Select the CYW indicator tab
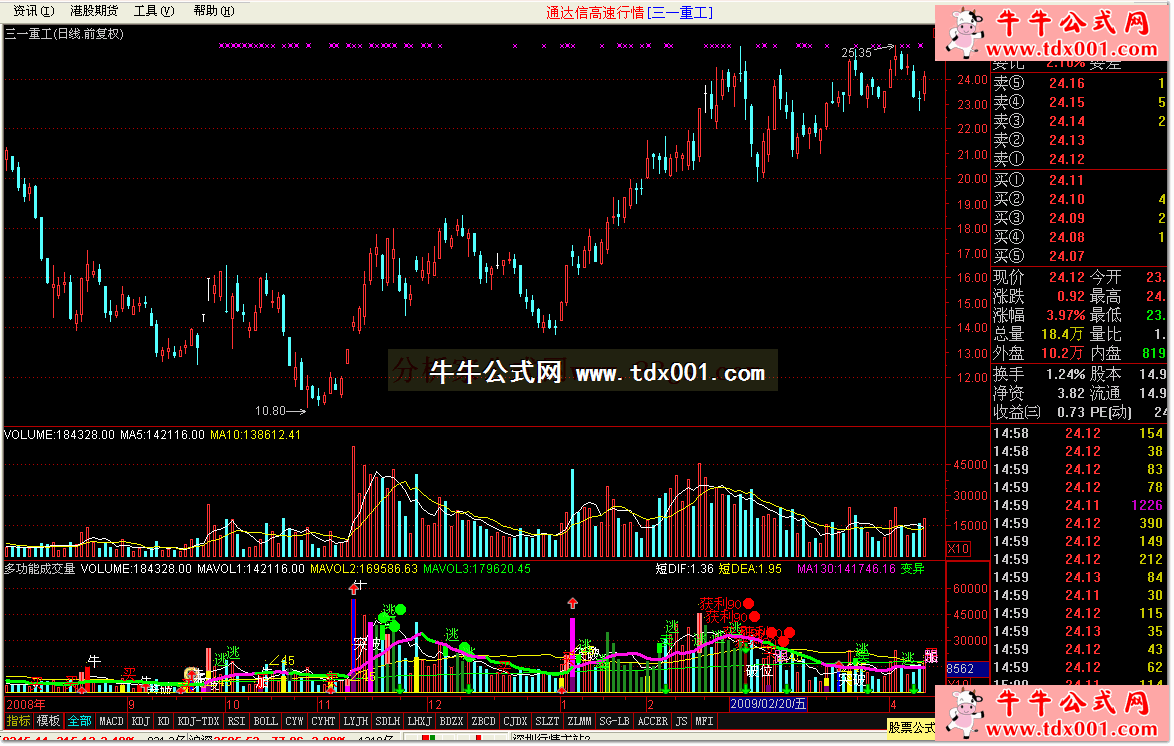Screen dimensions: 1174x746 pyautogui.click(x=294, y=721)
